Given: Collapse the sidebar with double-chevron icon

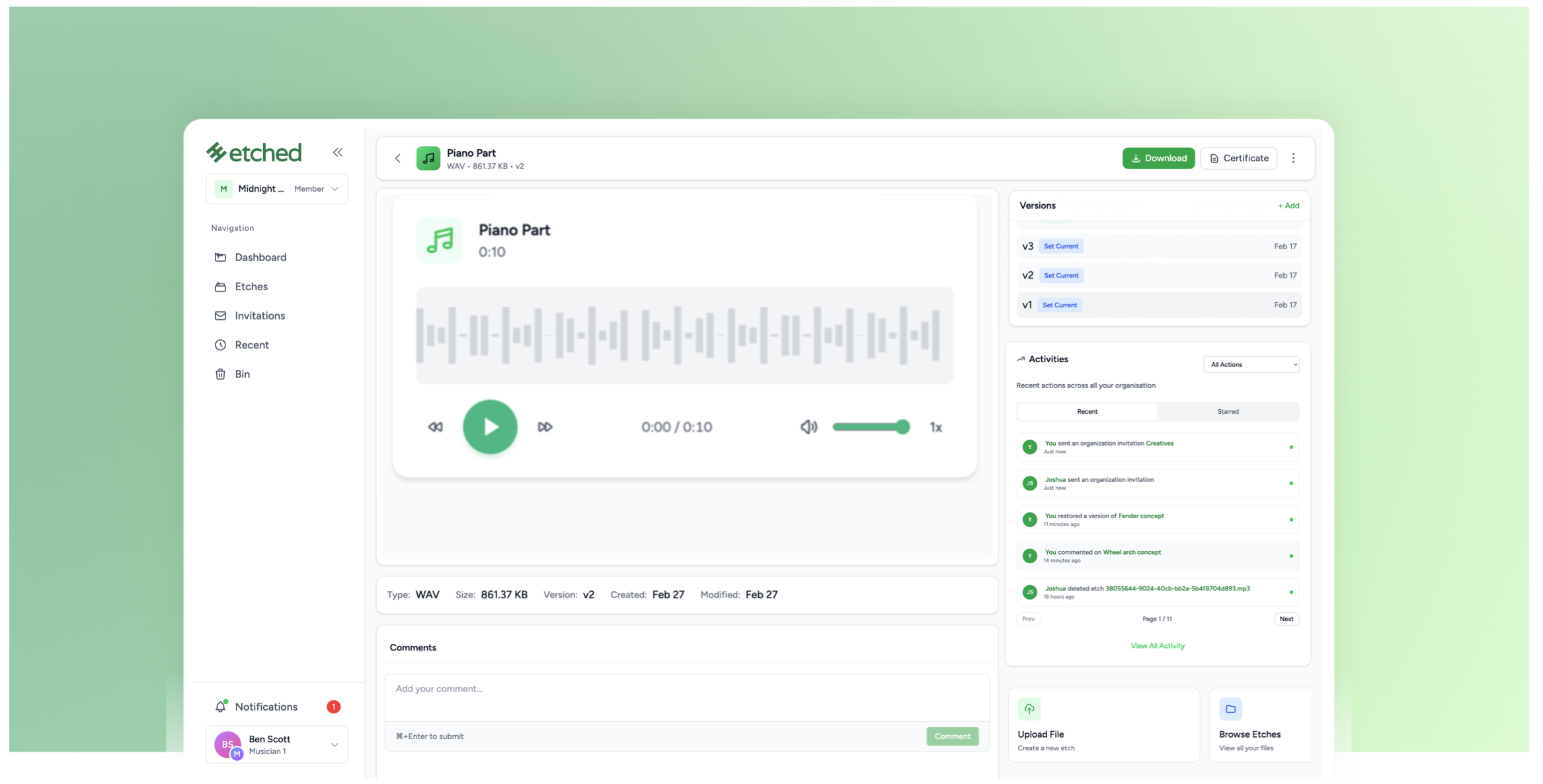Looking at the screenshot, I should click(x=338, y=153).
